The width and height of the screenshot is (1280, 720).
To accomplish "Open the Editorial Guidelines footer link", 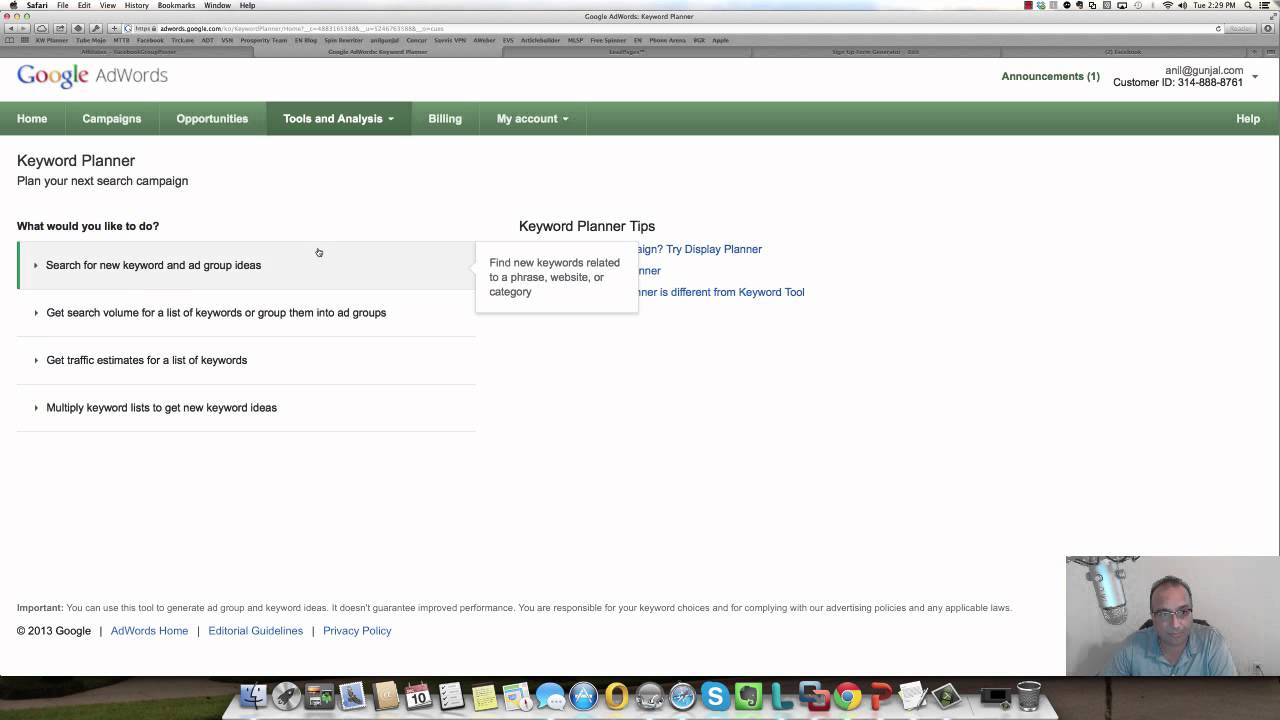I will [x=256, y=631].
